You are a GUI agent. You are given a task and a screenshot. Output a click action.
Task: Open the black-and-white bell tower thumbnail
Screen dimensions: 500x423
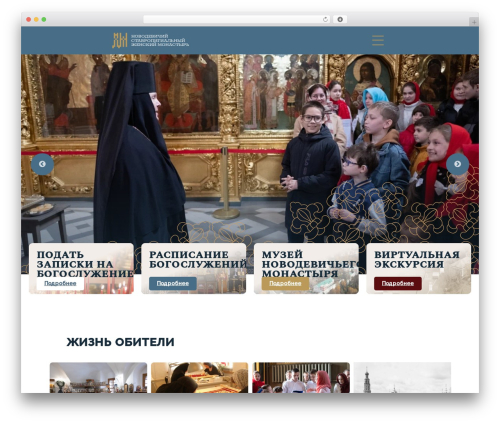coord(402,378)
